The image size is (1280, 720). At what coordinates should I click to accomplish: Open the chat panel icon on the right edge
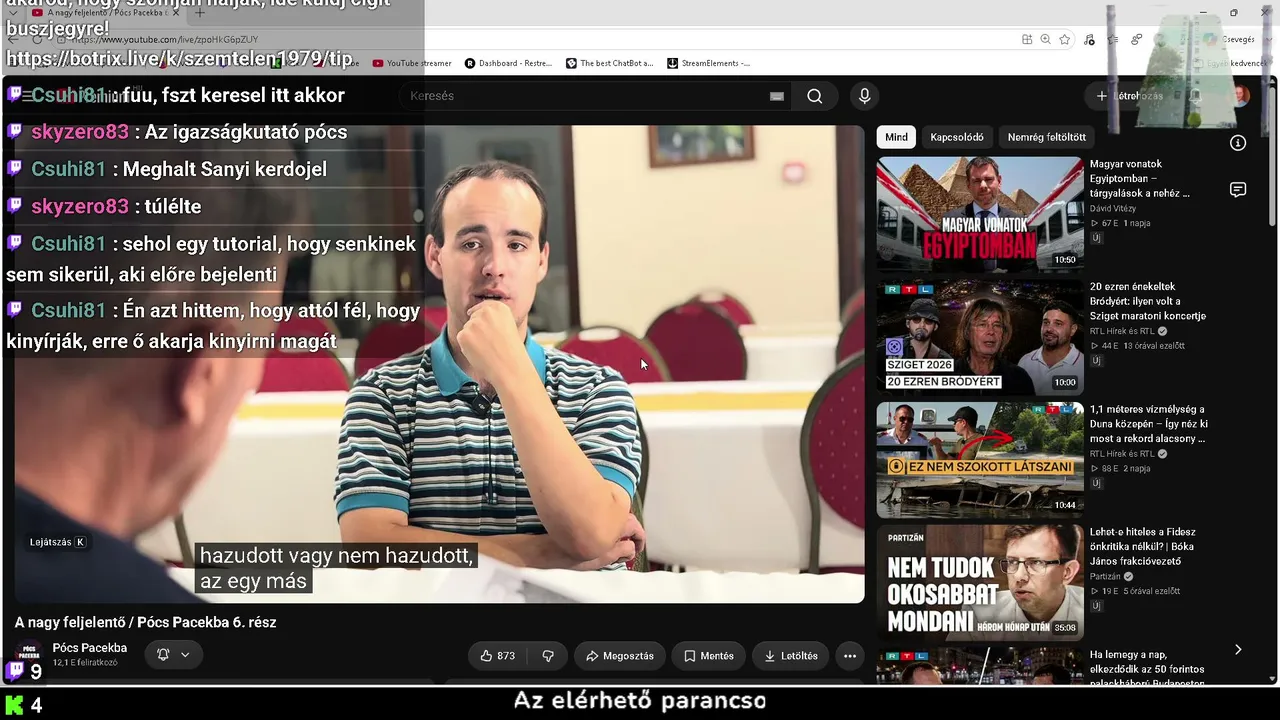[1238, 190]
